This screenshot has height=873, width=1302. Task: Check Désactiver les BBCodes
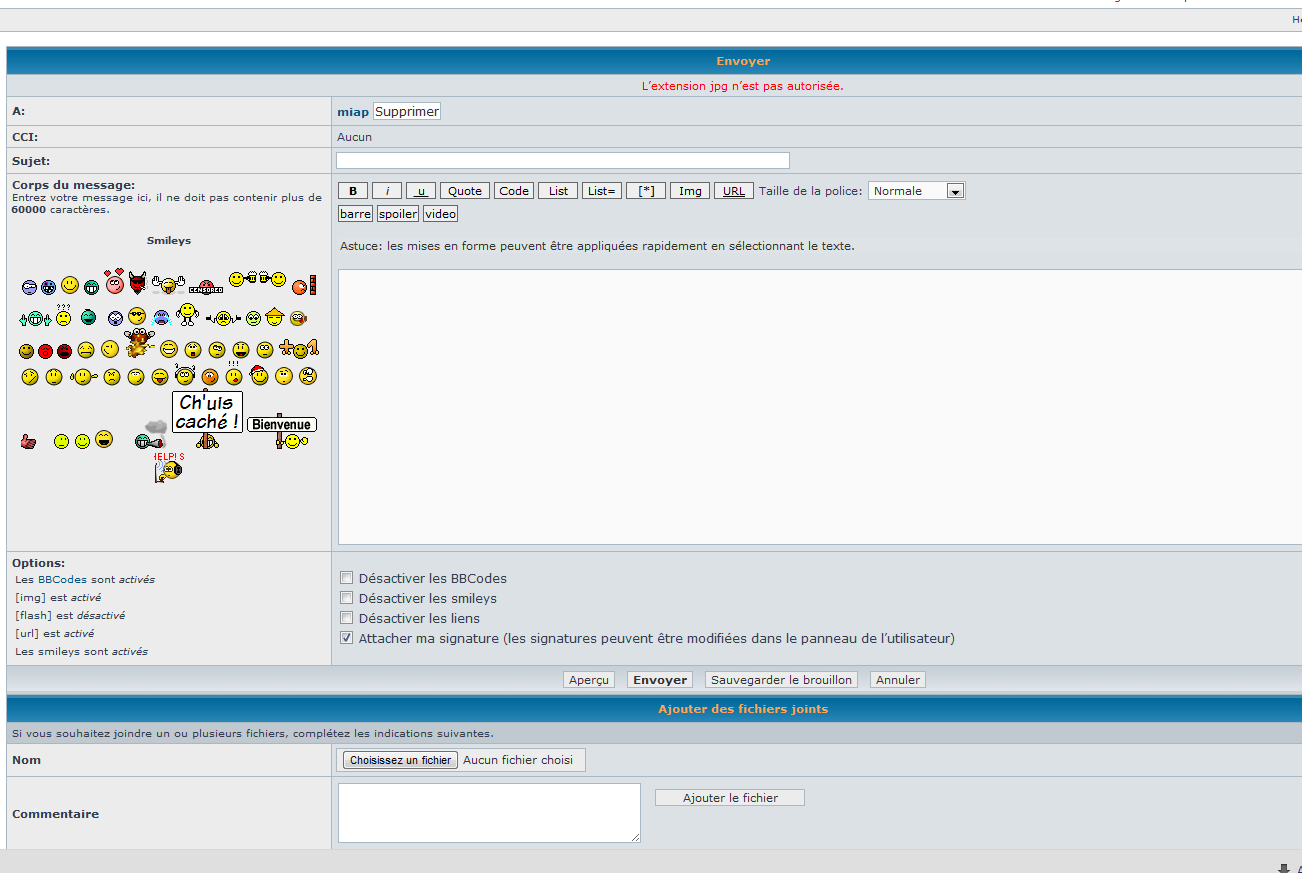(346, 578)
